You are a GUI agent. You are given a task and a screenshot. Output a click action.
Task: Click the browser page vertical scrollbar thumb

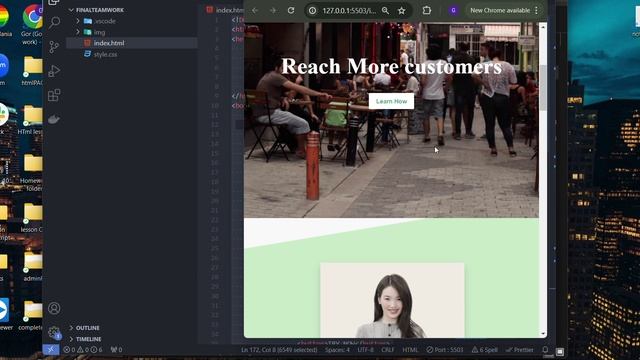pos(543,87)
